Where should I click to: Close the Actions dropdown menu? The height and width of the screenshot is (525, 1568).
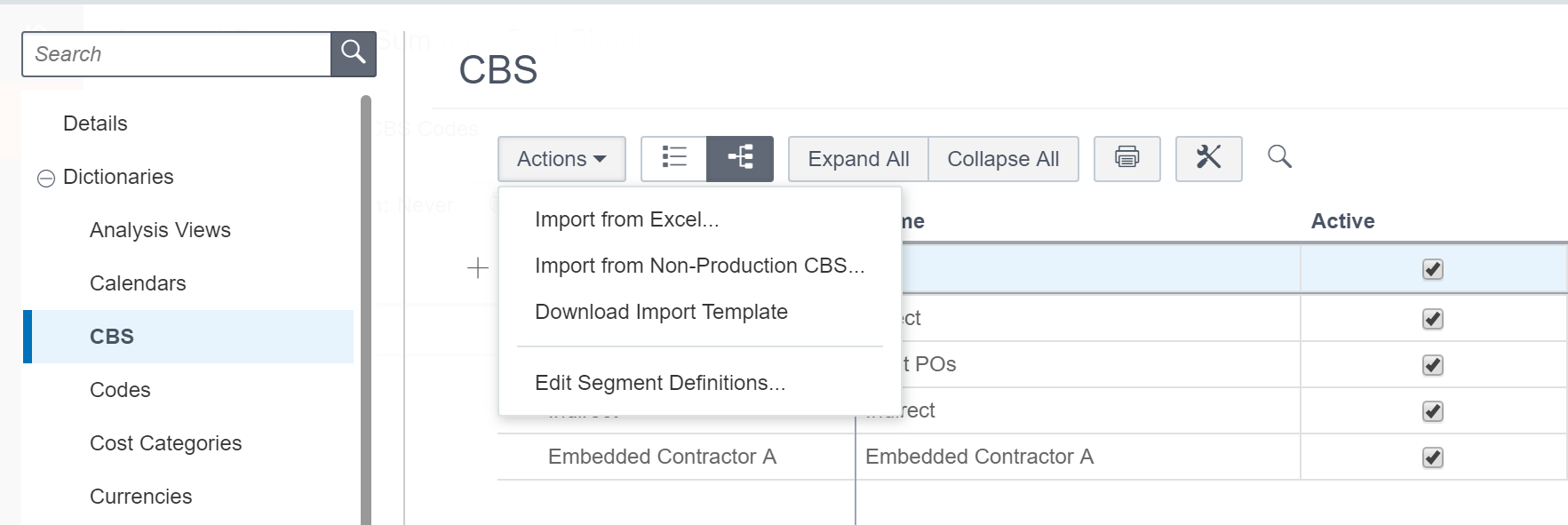click(561, 159)
